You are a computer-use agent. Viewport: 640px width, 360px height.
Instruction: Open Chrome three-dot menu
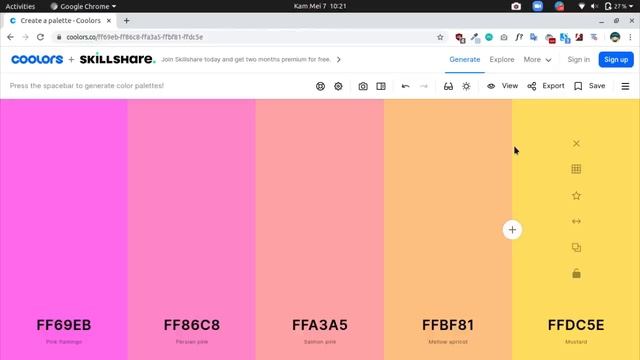[x=630, y=37]
